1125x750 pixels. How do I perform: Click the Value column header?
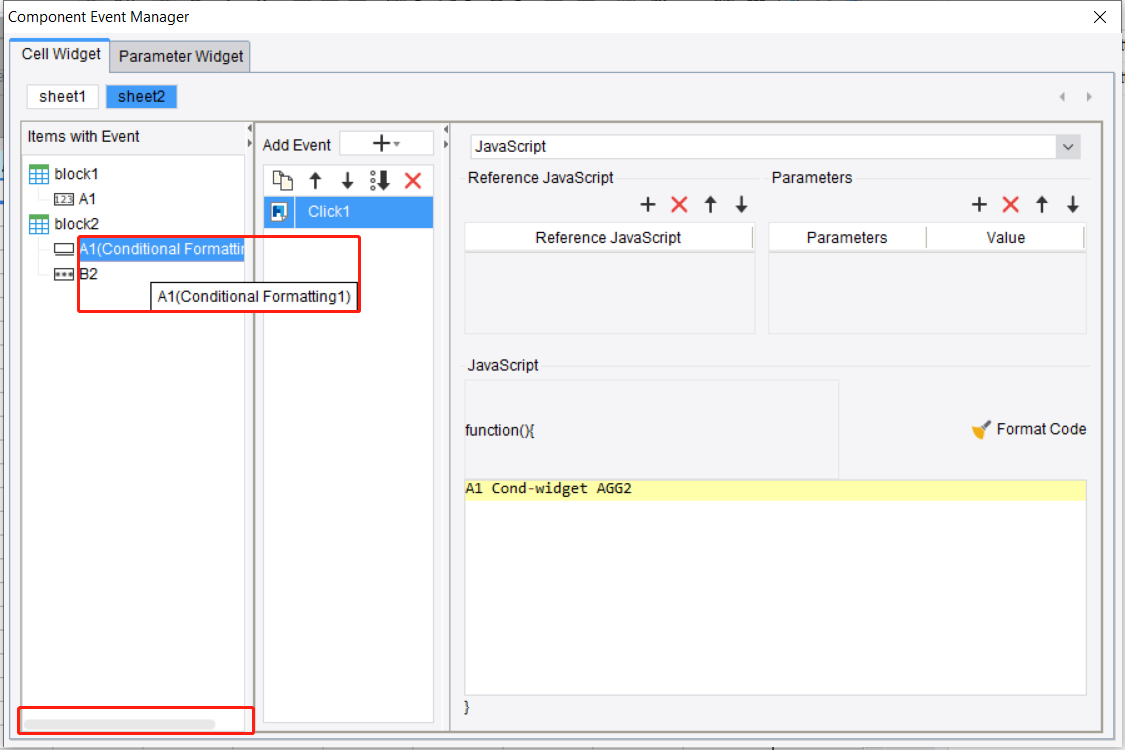coord(1005,238)
